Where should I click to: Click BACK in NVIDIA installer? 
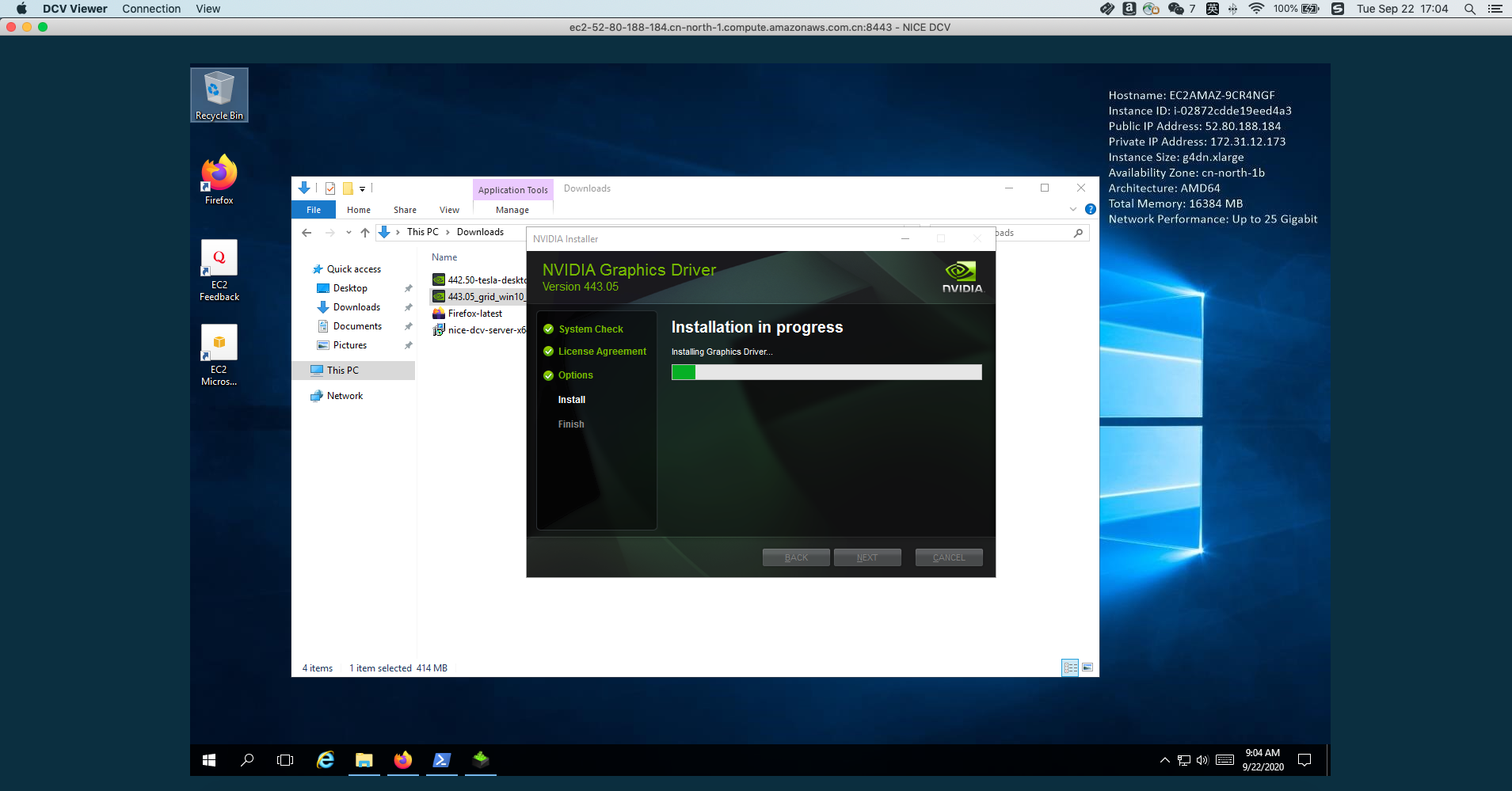[796, 557]
